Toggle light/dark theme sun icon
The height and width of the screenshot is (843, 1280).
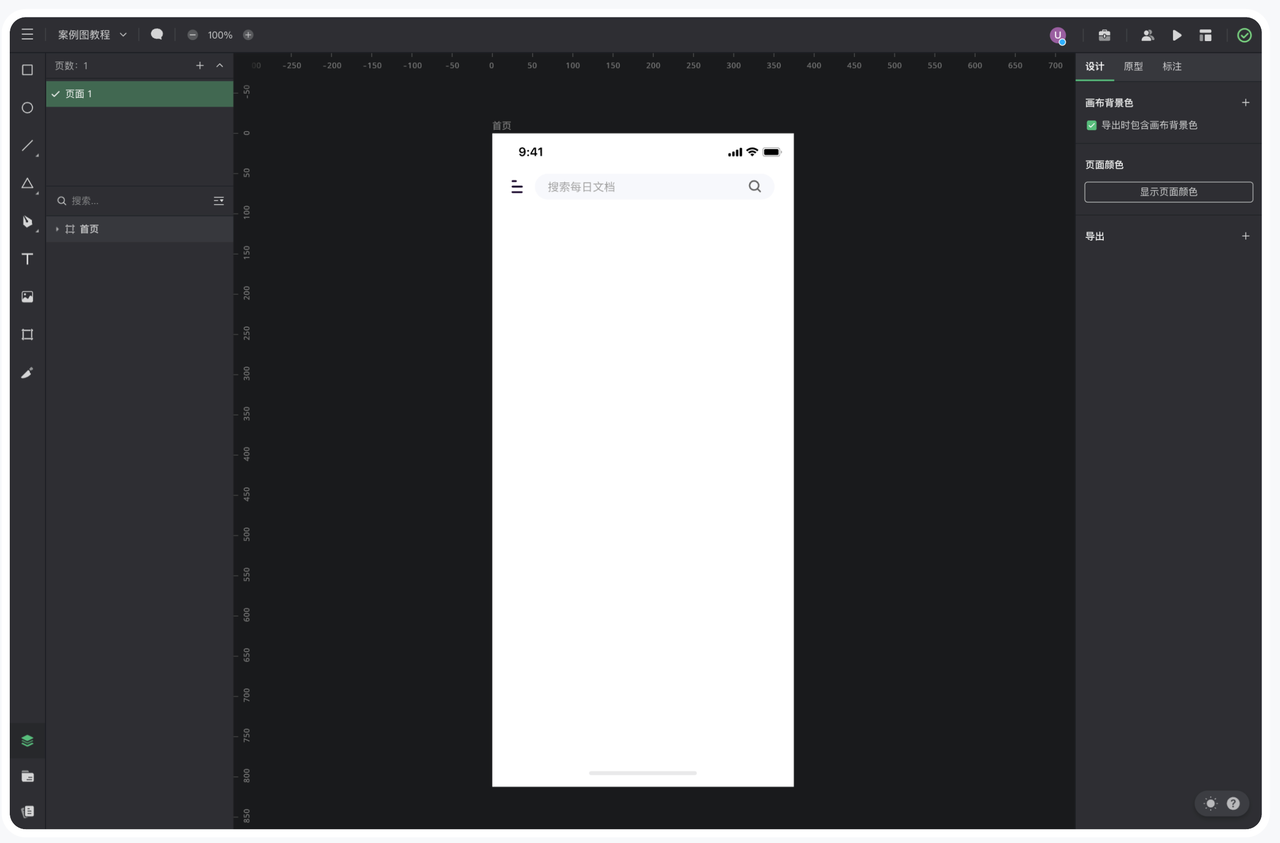click(1210, 803)
